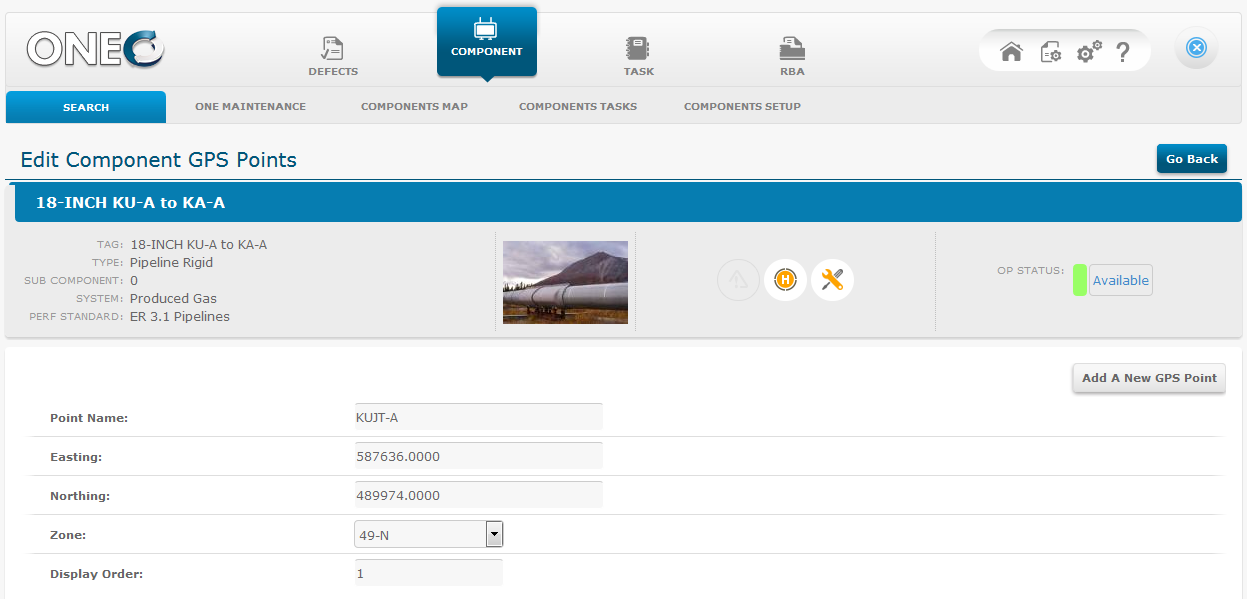Open the Components Tasks tab

tap(578, 107)
